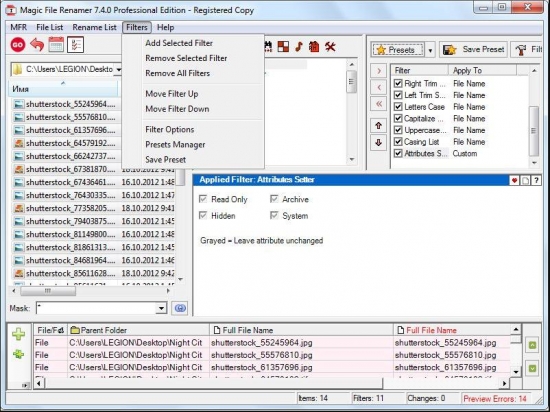Click the Presets button

[x=397, y=50]
